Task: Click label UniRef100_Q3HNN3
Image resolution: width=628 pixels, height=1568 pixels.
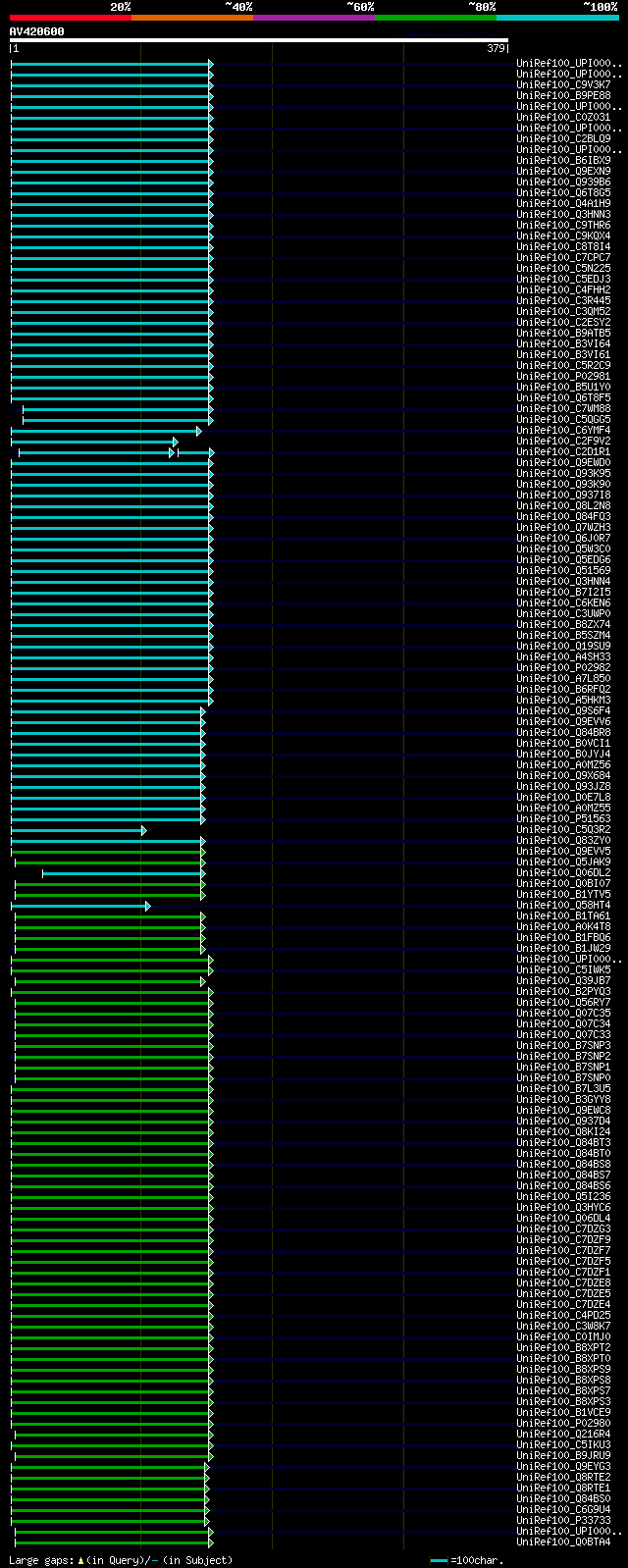Action: tap(563, 215)
